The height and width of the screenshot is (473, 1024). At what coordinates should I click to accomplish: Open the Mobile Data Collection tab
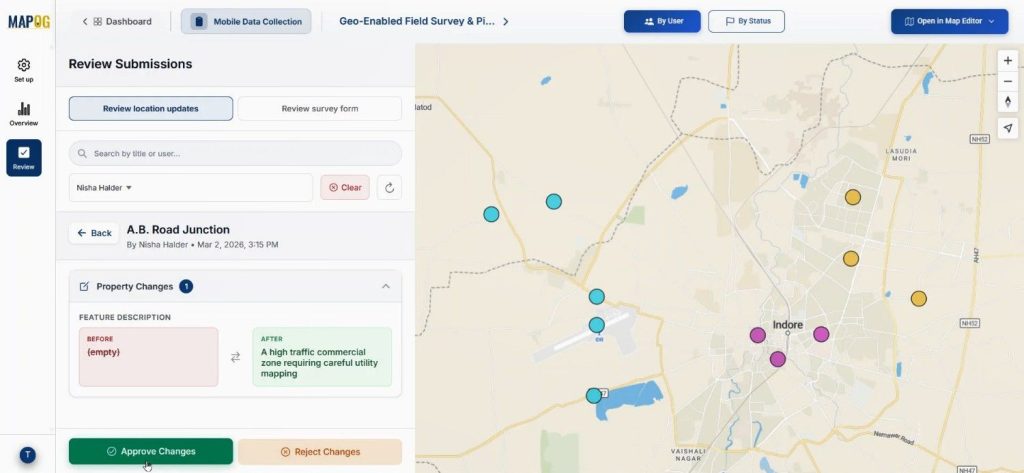[x=246, y=22]
